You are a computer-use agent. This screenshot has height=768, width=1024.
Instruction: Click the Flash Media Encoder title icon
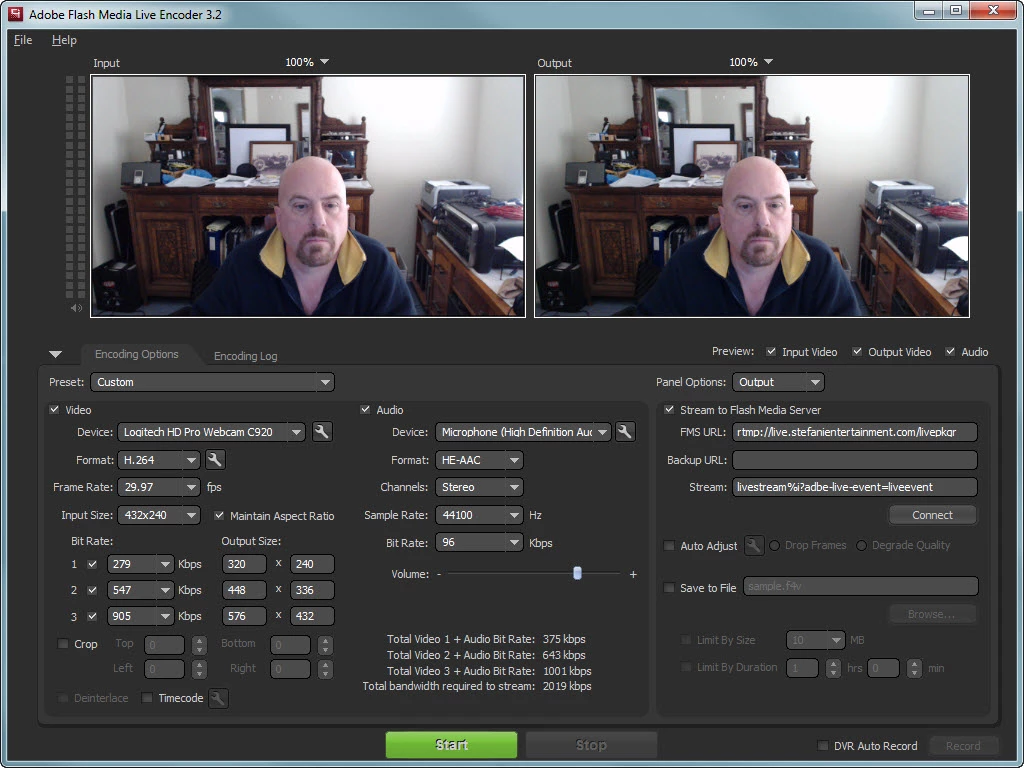tap(14, 14)
